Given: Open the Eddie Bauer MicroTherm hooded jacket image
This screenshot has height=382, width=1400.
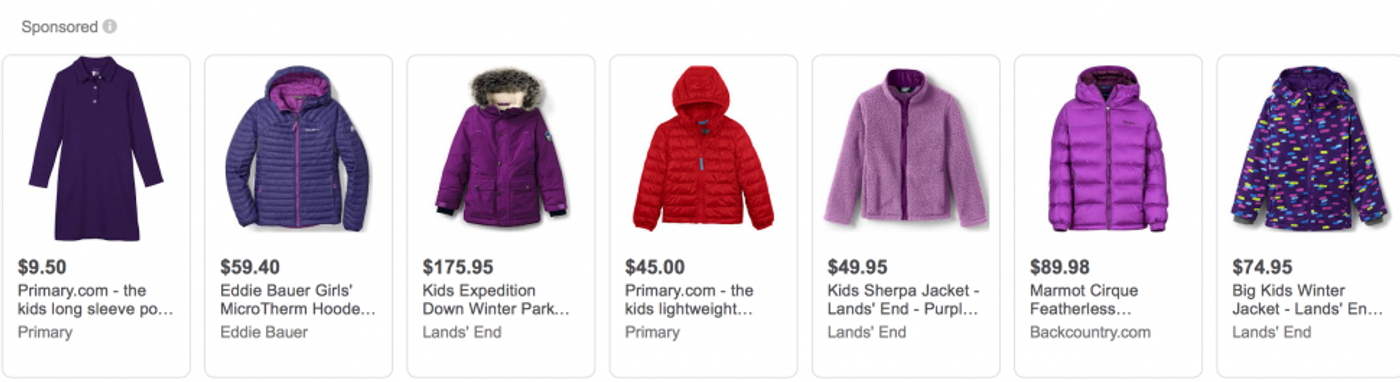Looking at the screenshot, I should pyautogui.click(x=297, y=148).
